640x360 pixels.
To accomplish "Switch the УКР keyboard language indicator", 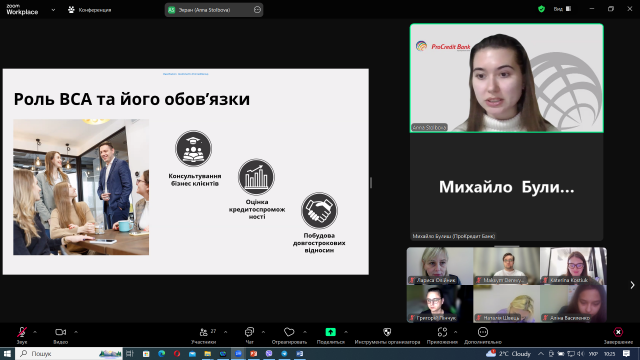I will tap(593, 354).
